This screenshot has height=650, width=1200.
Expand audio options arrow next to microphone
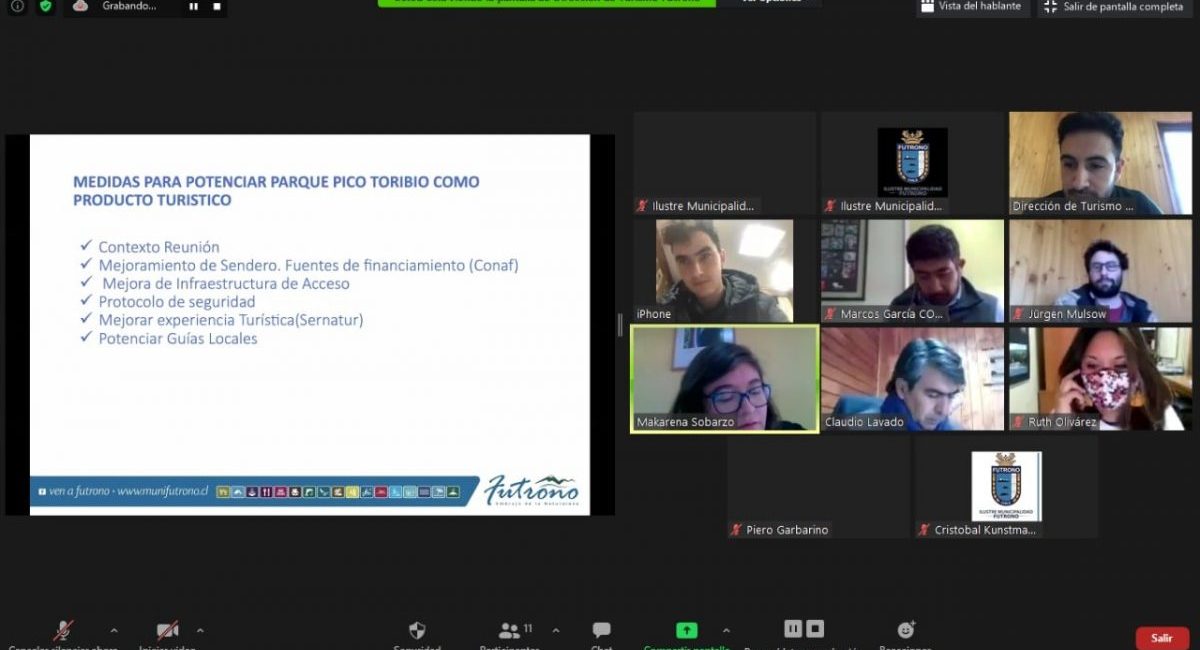pyautogui.click(x=113, y=631)
